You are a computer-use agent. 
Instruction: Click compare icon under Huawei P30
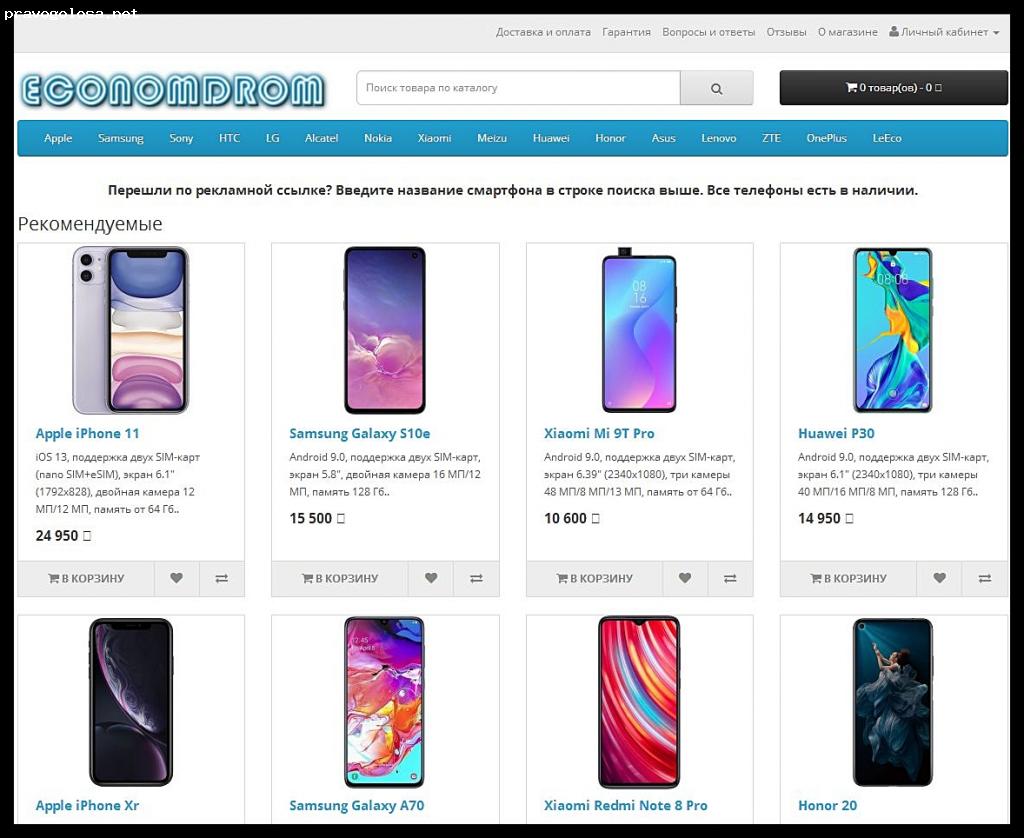click(985, 578)
